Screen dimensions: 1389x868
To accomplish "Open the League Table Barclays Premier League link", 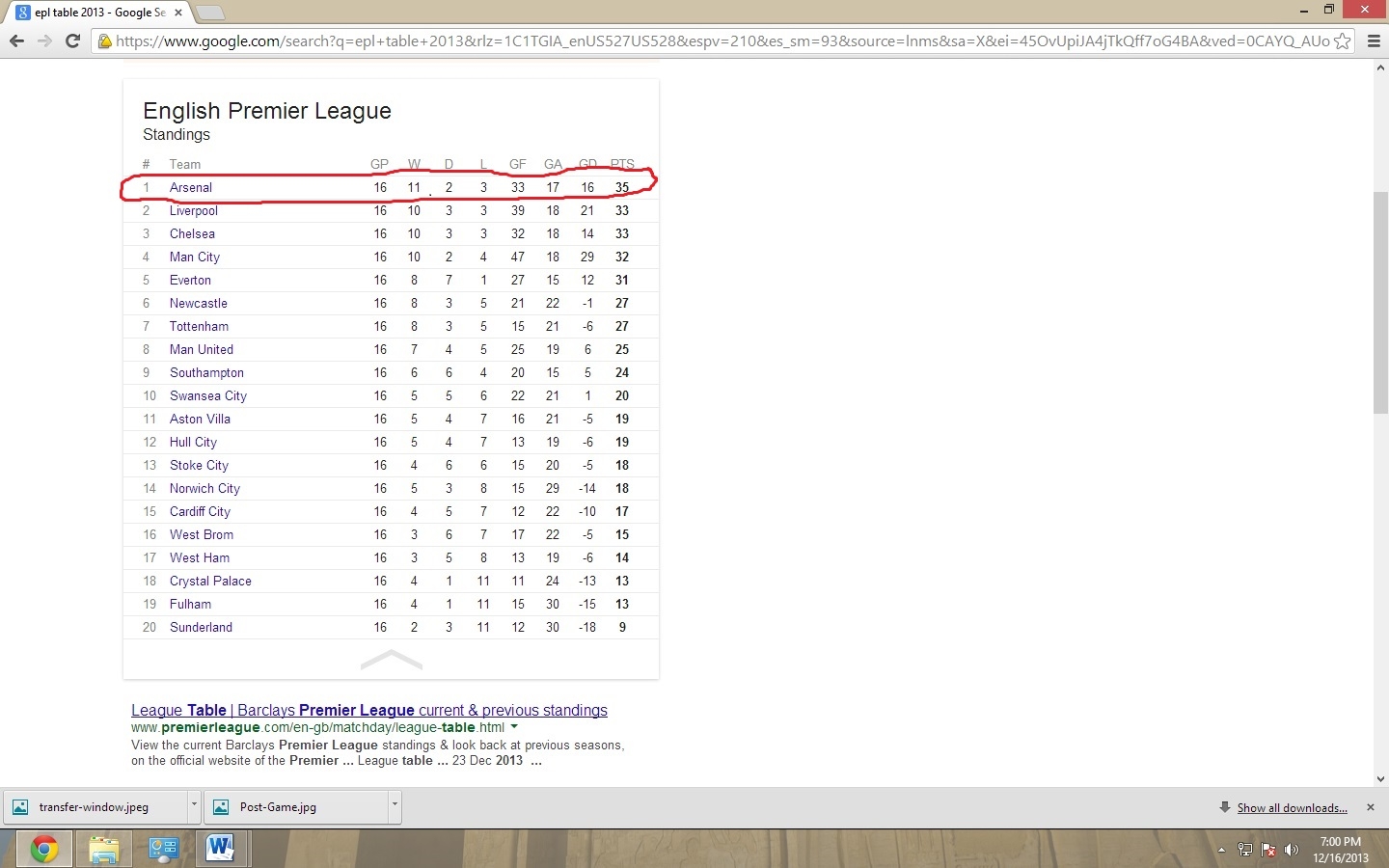I will 369,710.
